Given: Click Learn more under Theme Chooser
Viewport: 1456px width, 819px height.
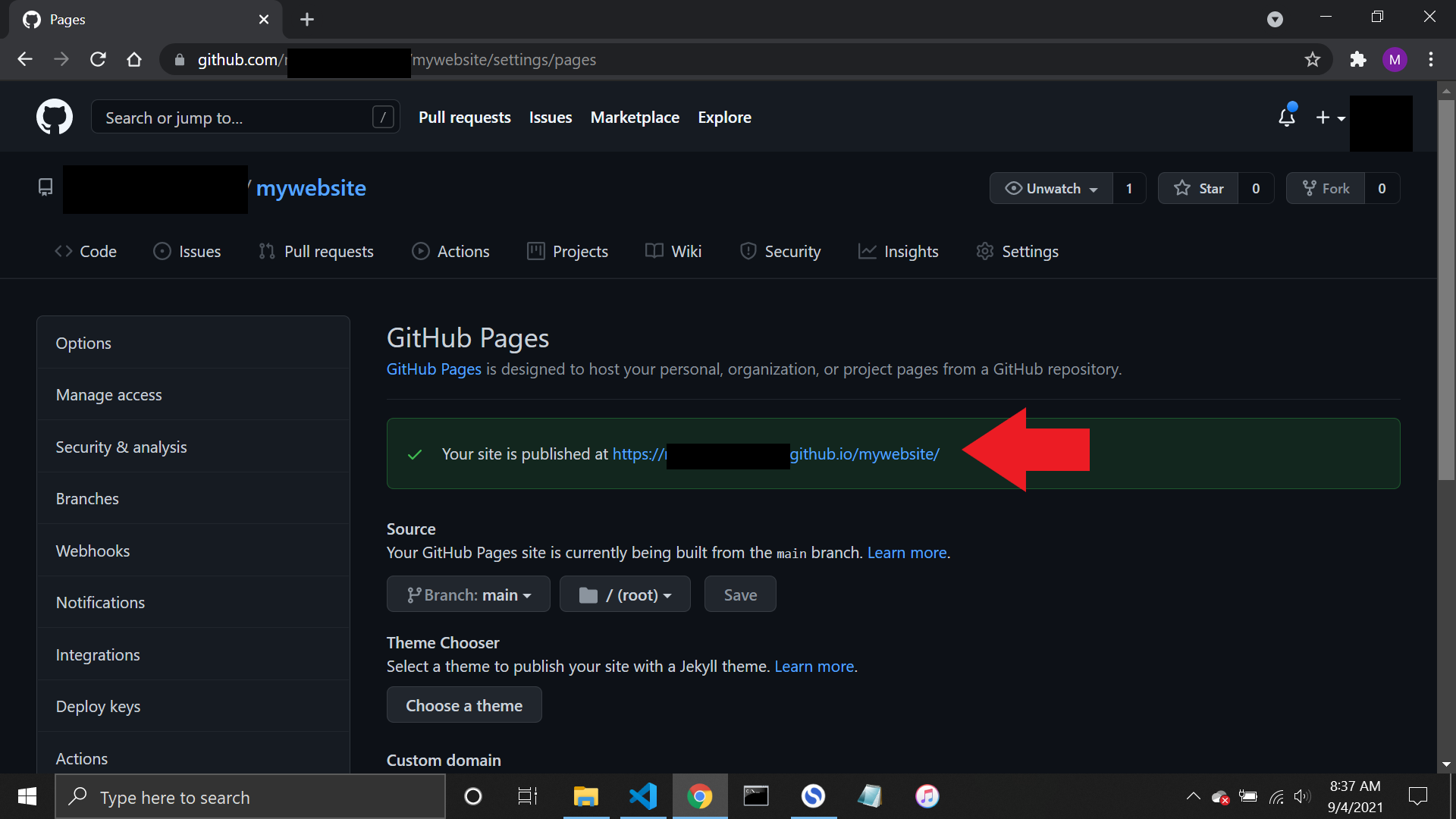Looking at the screenshot, I should click(814, 667).
